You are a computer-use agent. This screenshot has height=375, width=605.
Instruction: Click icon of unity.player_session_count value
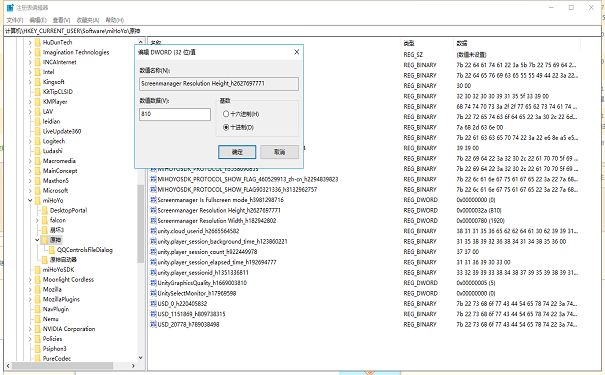(153, 252)
